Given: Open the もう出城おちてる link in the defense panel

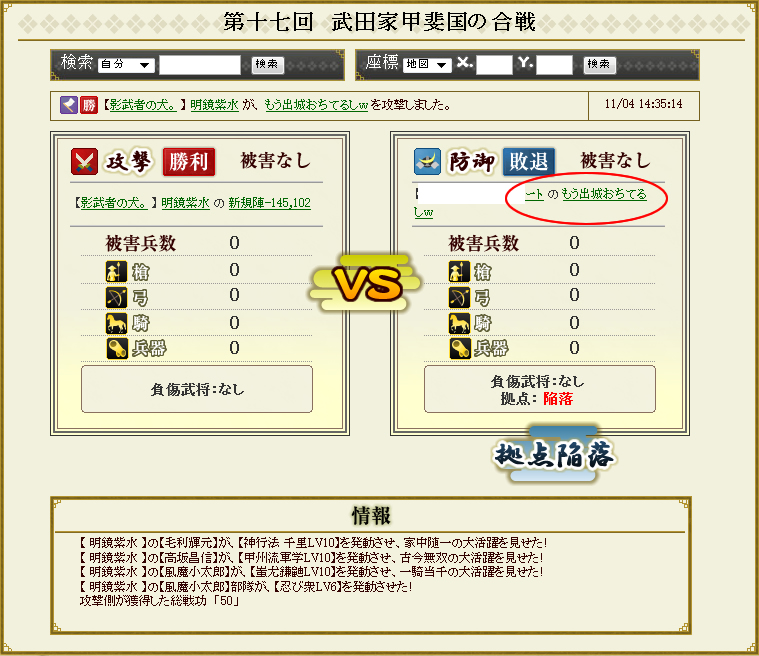Looking at the screenshot, I should click(x=604, y=194).
